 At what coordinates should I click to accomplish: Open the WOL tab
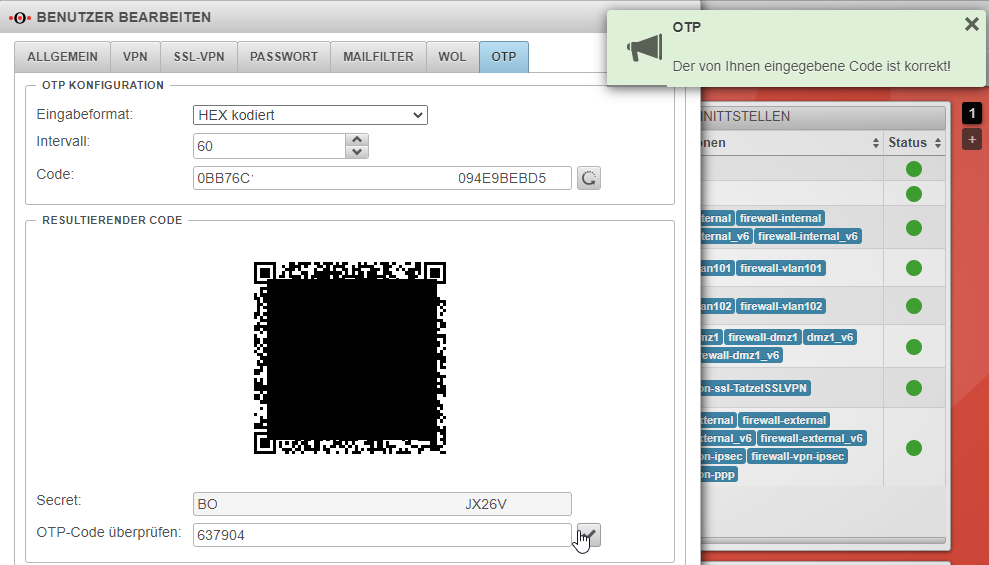click(x=452, y=57)
